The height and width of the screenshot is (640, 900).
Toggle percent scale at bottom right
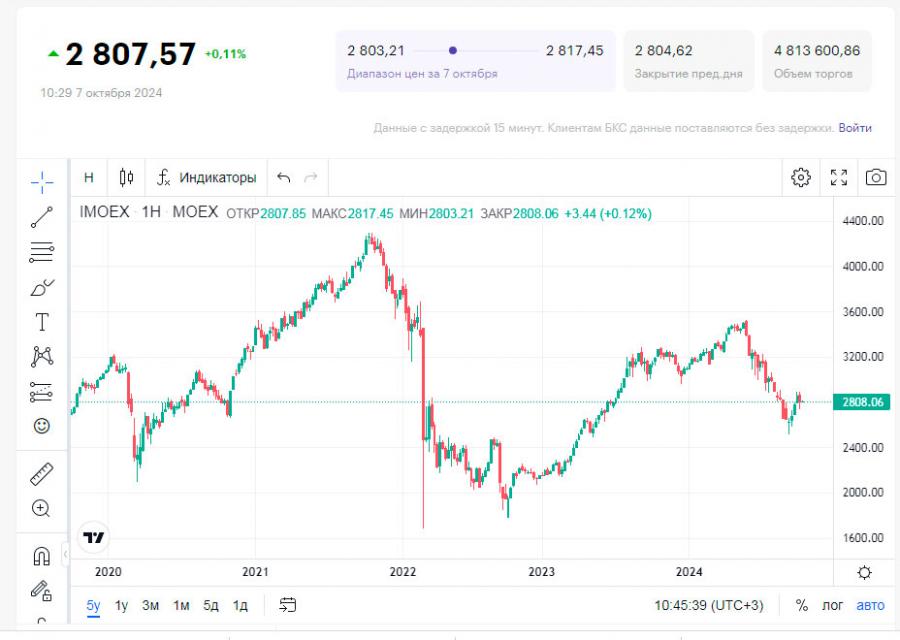click(802, 605)
